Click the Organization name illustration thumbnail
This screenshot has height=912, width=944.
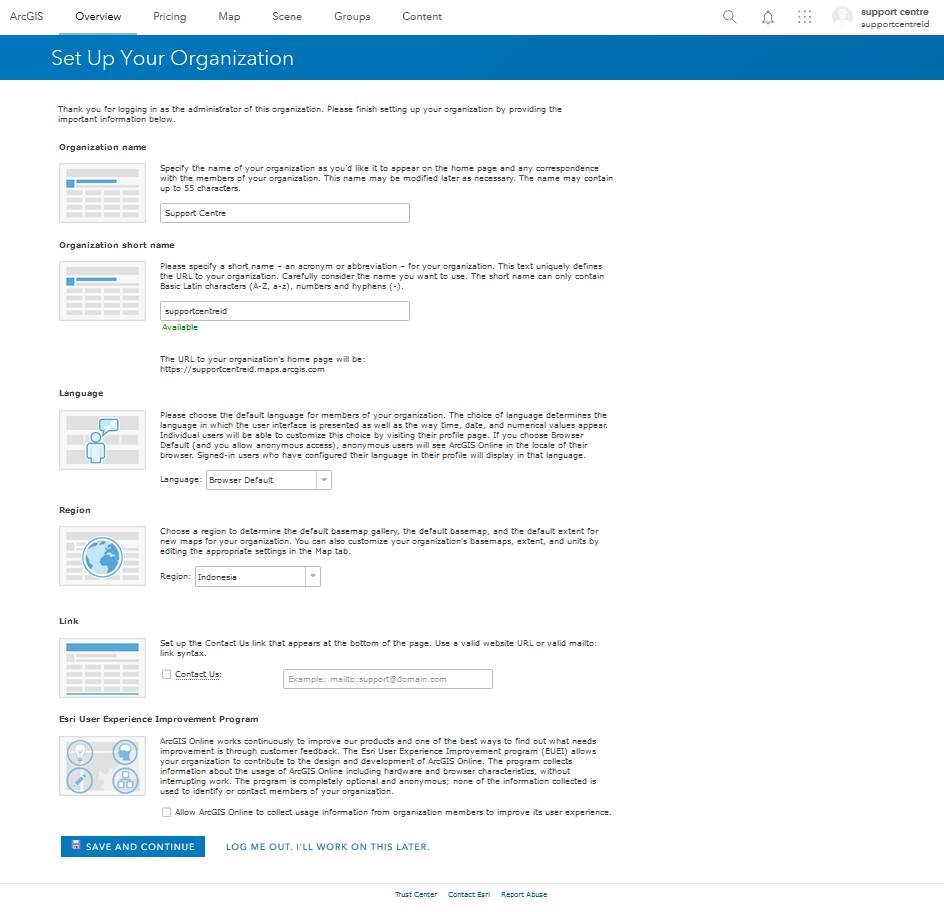click(x=102, y=193)
